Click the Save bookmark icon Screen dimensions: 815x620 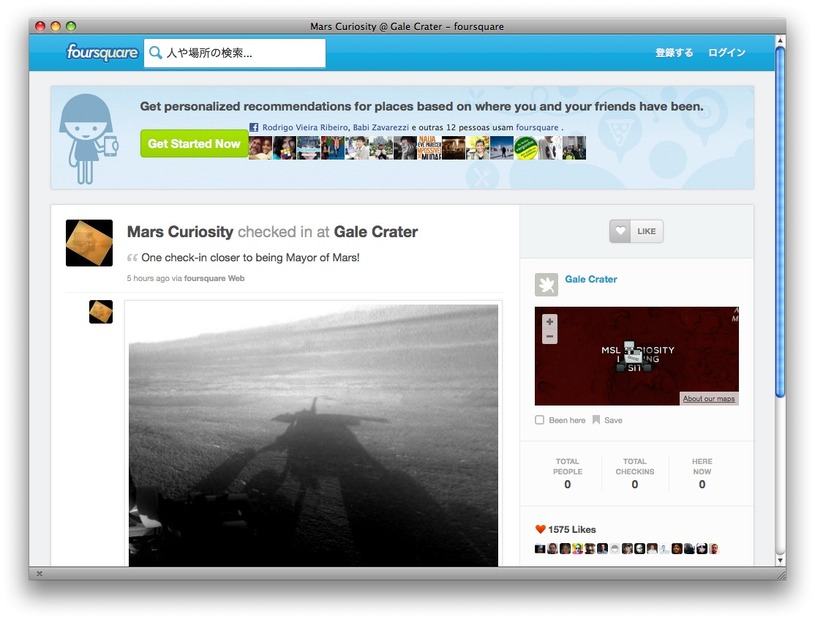[596, 420]
